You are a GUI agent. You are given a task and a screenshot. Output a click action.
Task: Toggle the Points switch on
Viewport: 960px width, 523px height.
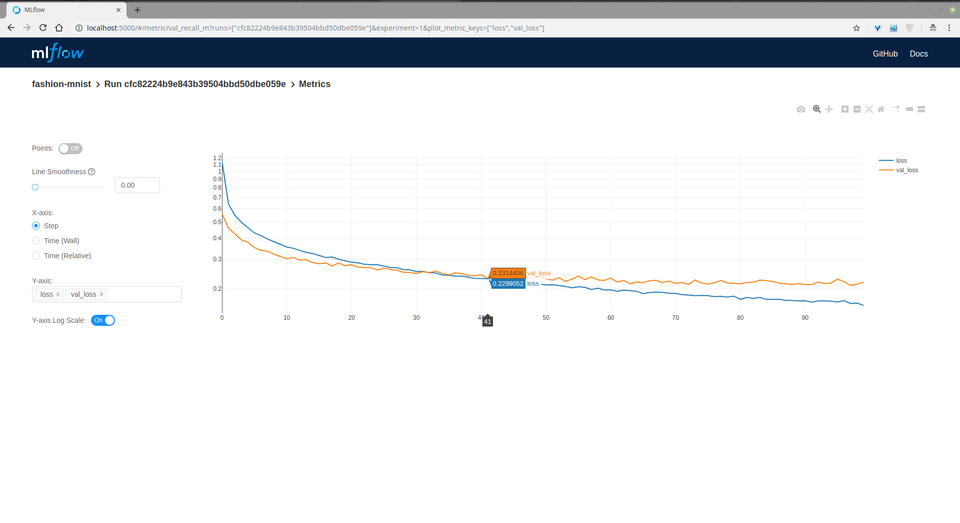[70, 148]
